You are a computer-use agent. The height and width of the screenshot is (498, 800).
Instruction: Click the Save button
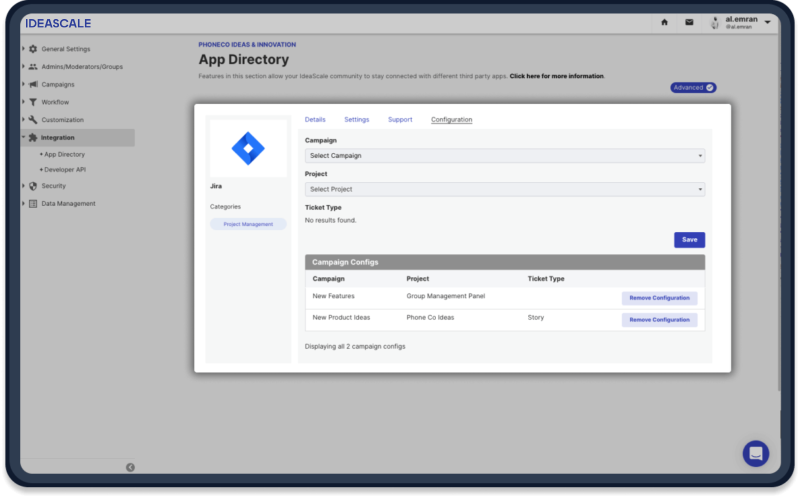689,240
